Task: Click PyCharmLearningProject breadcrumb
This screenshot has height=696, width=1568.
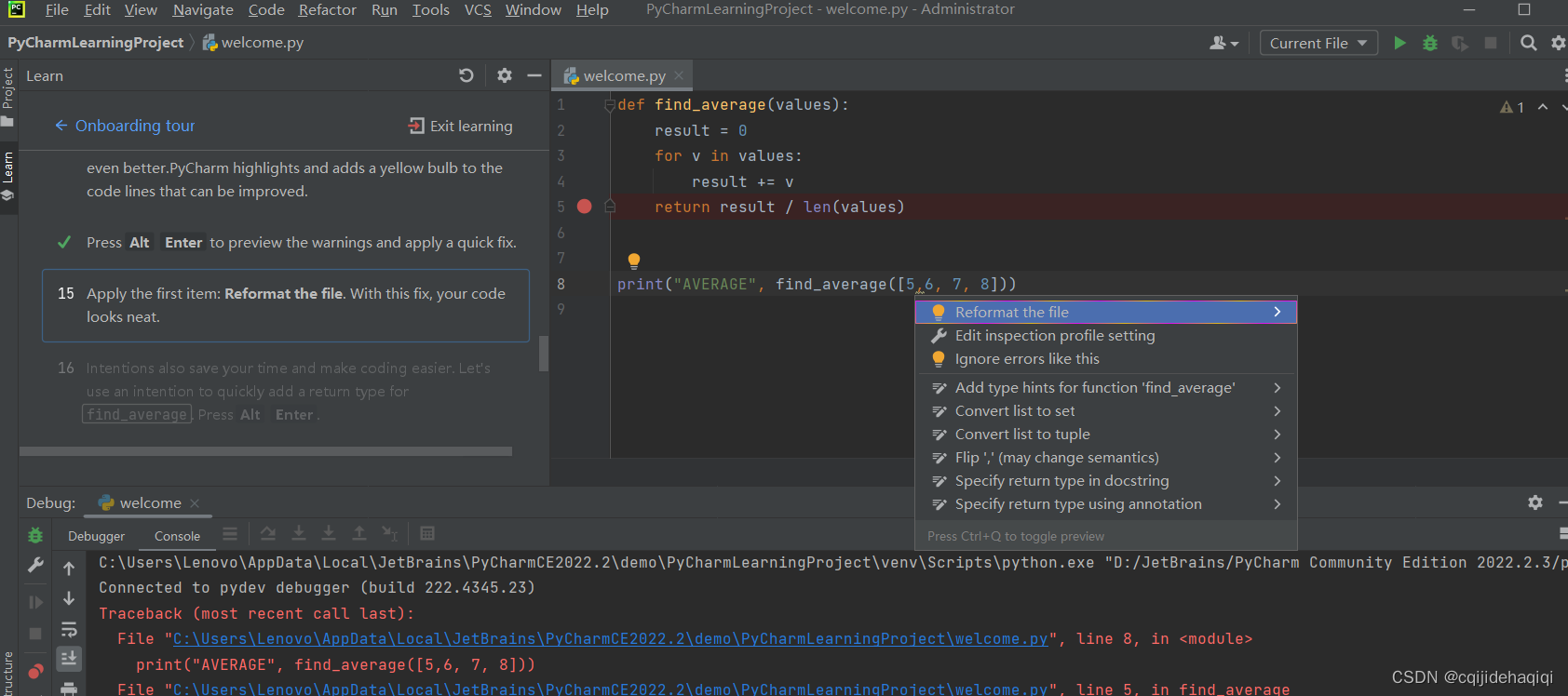Action: pyautogui.click(x=95, y=43)
